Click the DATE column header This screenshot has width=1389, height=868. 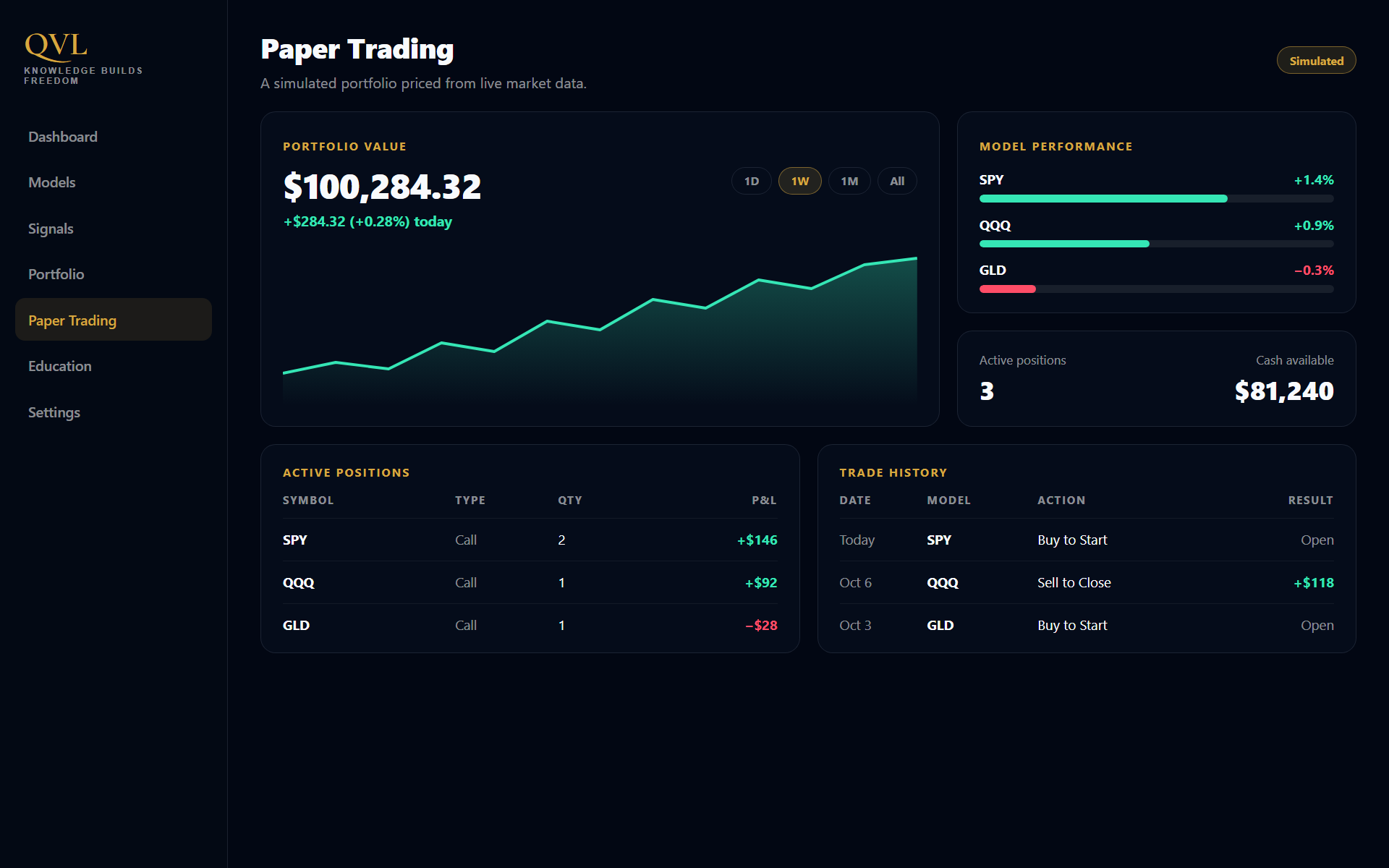click(x=855, y=500)
